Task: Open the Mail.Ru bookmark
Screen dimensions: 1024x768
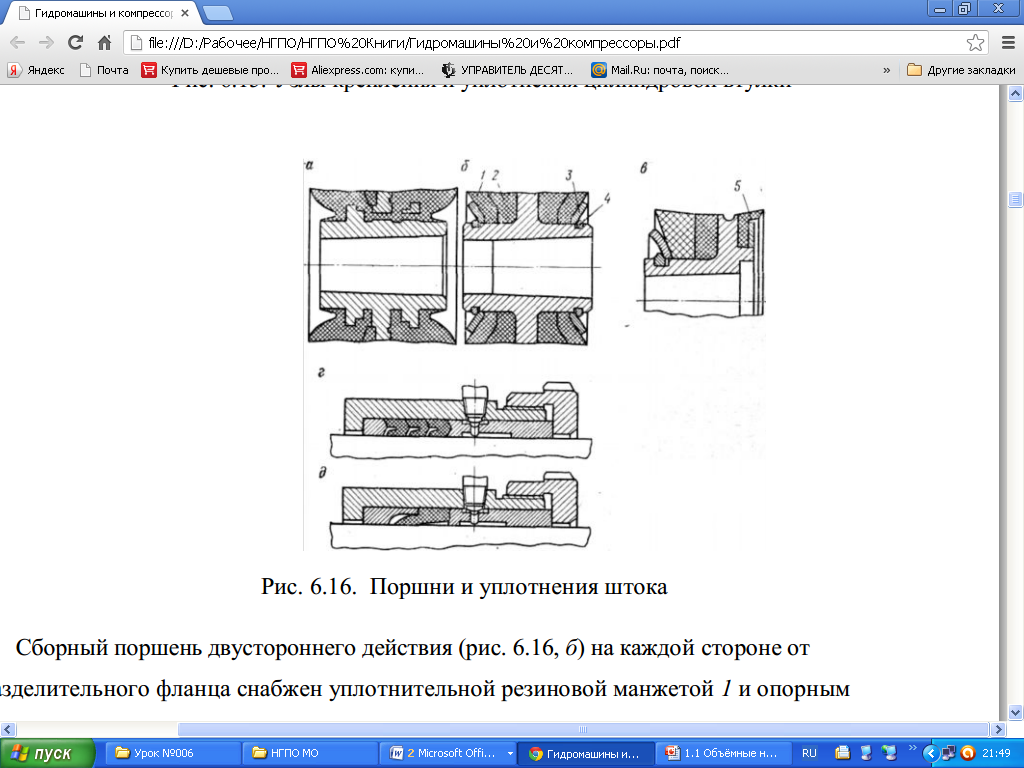Action: point(660,70)
